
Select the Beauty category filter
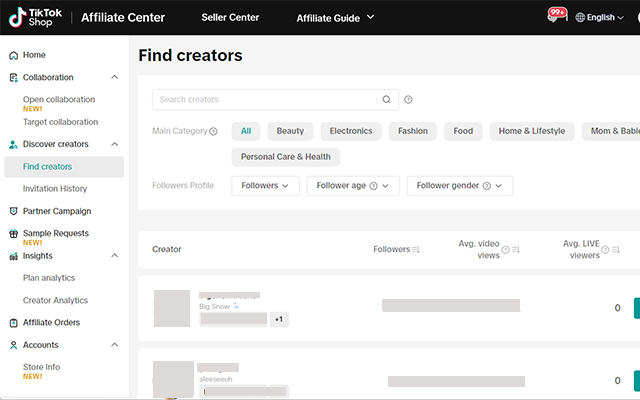point(290,131)
